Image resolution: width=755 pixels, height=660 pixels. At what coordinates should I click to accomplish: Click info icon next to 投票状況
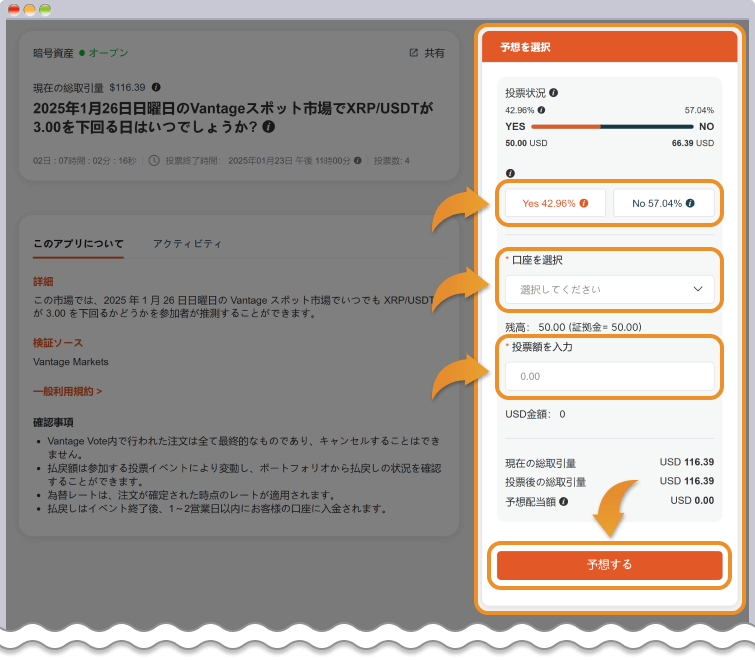[554, 92]
